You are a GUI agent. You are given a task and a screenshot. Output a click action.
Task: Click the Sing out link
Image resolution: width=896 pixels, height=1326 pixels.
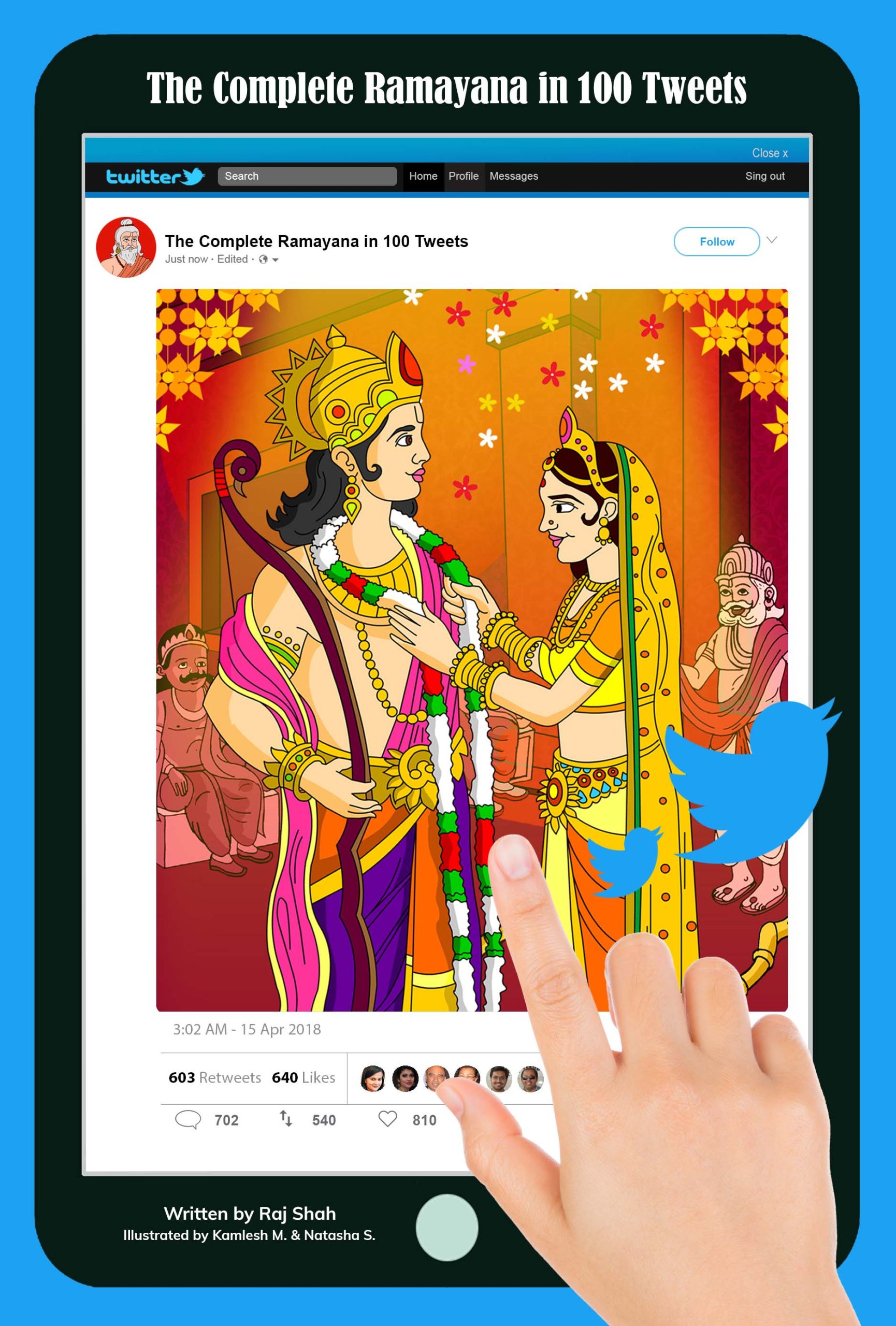765,176
